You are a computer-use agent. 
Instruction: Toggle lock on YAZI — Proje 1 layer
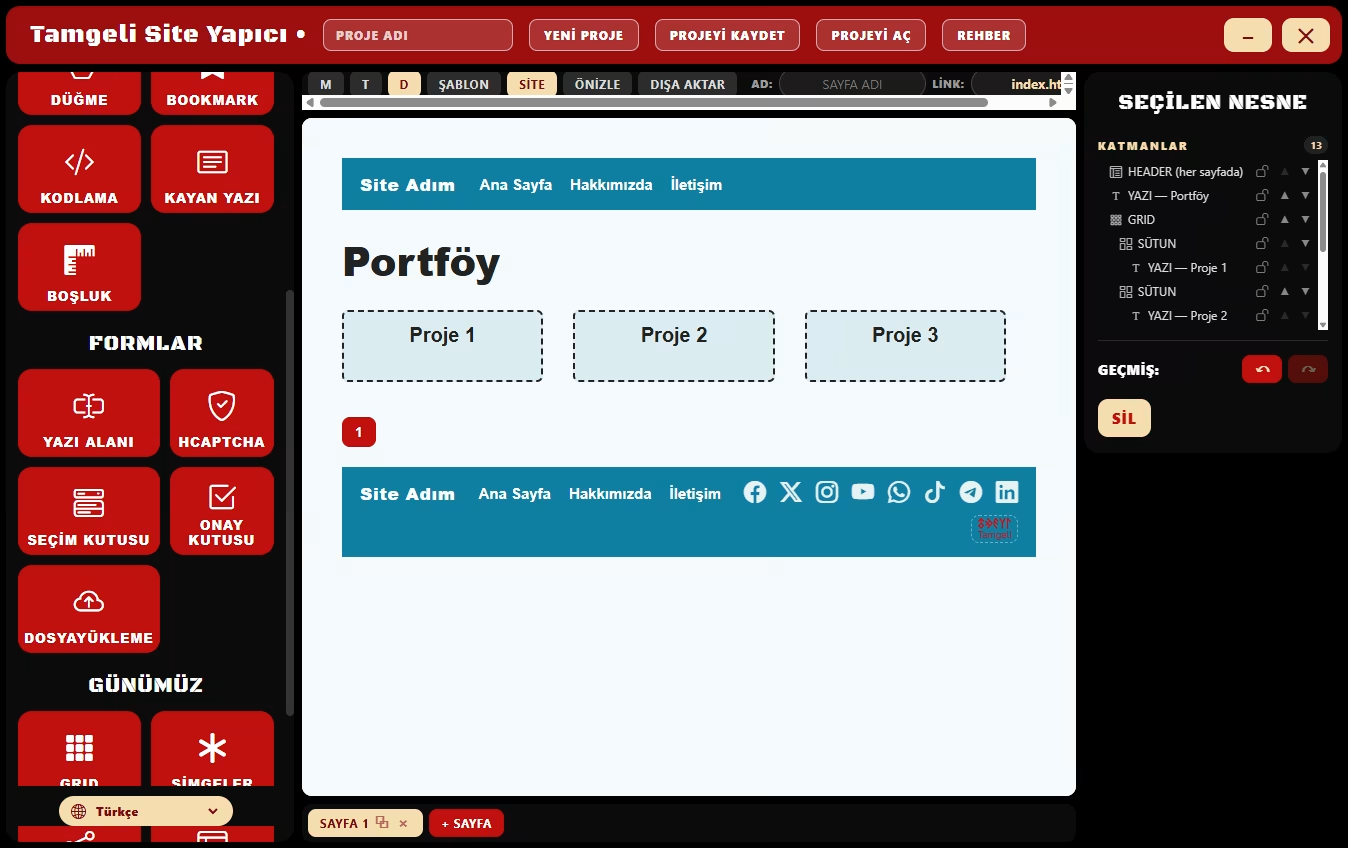(x=1262, y=267)
